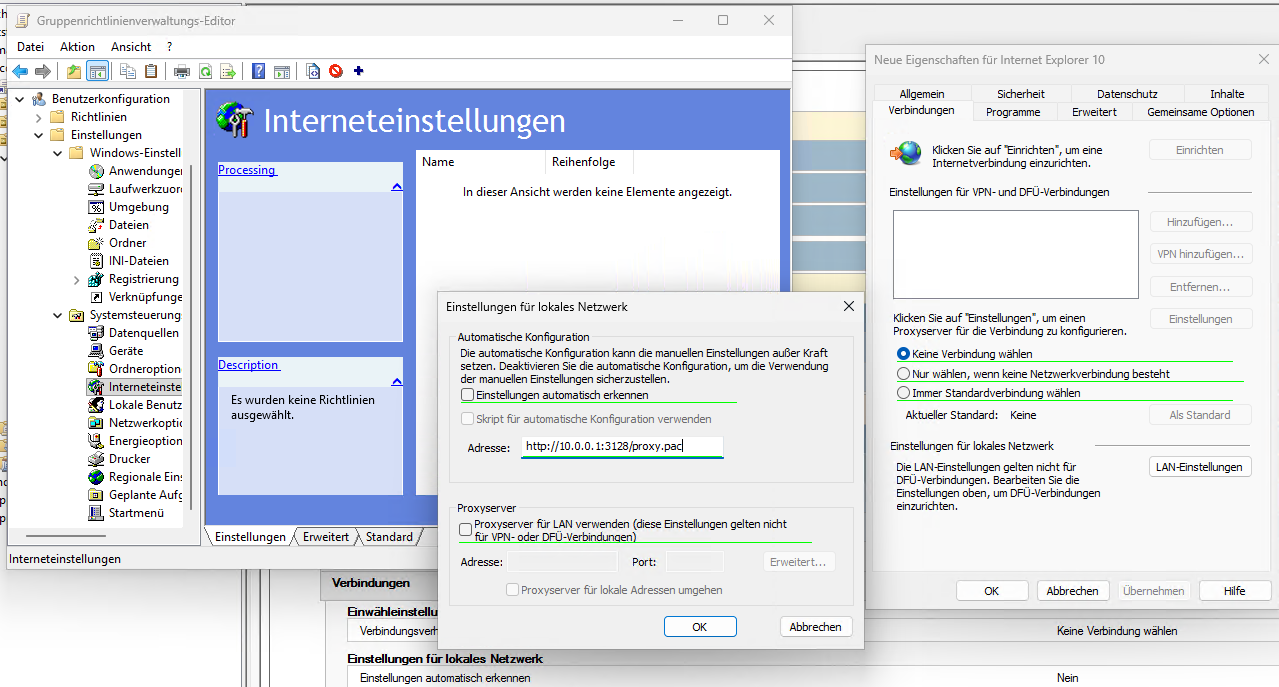Screen dimensions: 1279x687
Task: Click the LAN-Einstellungen button
Action: pos(1198,467)
